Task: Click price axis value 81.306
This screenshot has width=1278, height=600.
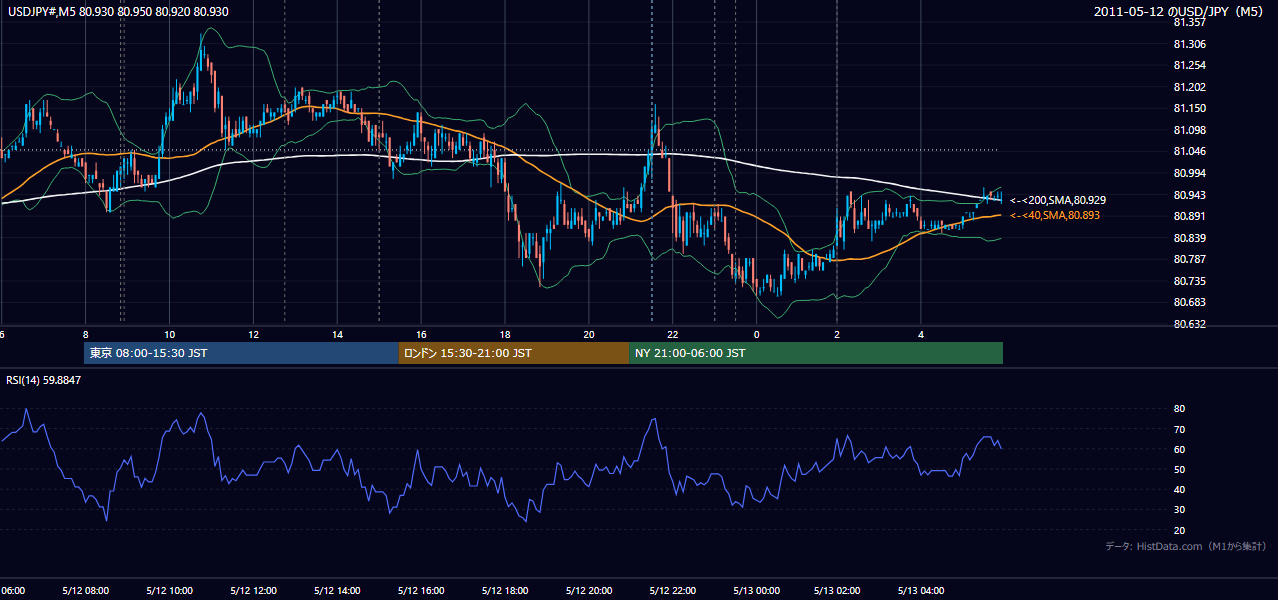Action: (1189, 44)
